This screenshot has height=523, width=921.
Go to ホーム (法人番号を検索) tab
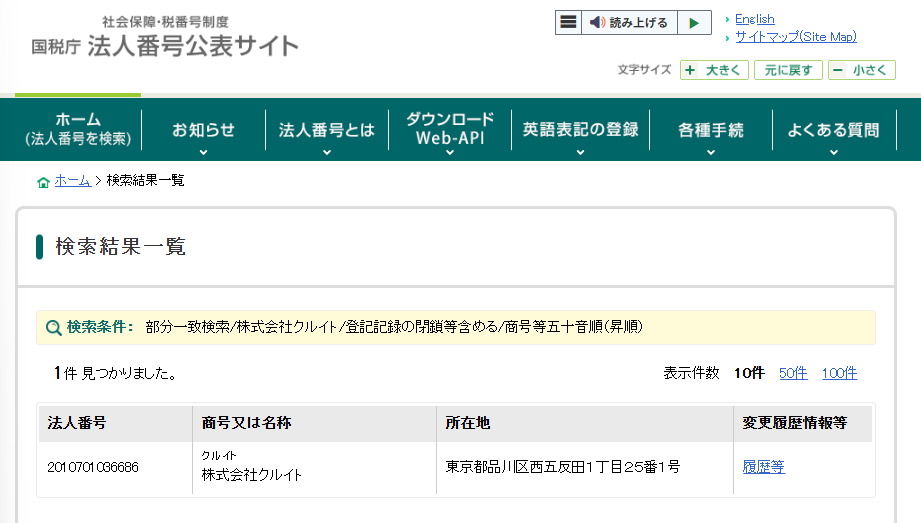[78, 129]
